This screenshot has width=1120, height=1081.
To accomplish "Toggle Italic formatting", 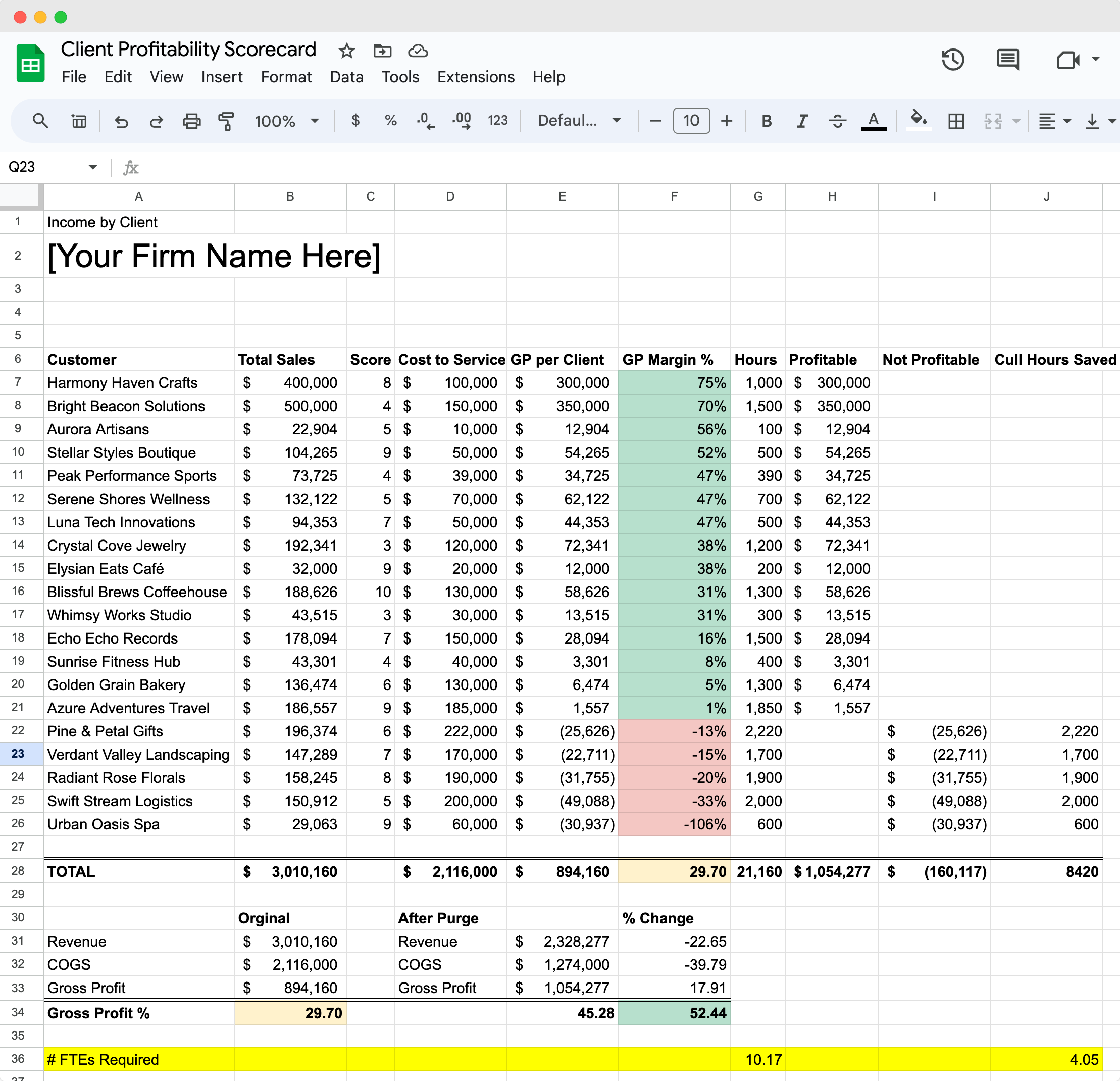I will [802, 121].
